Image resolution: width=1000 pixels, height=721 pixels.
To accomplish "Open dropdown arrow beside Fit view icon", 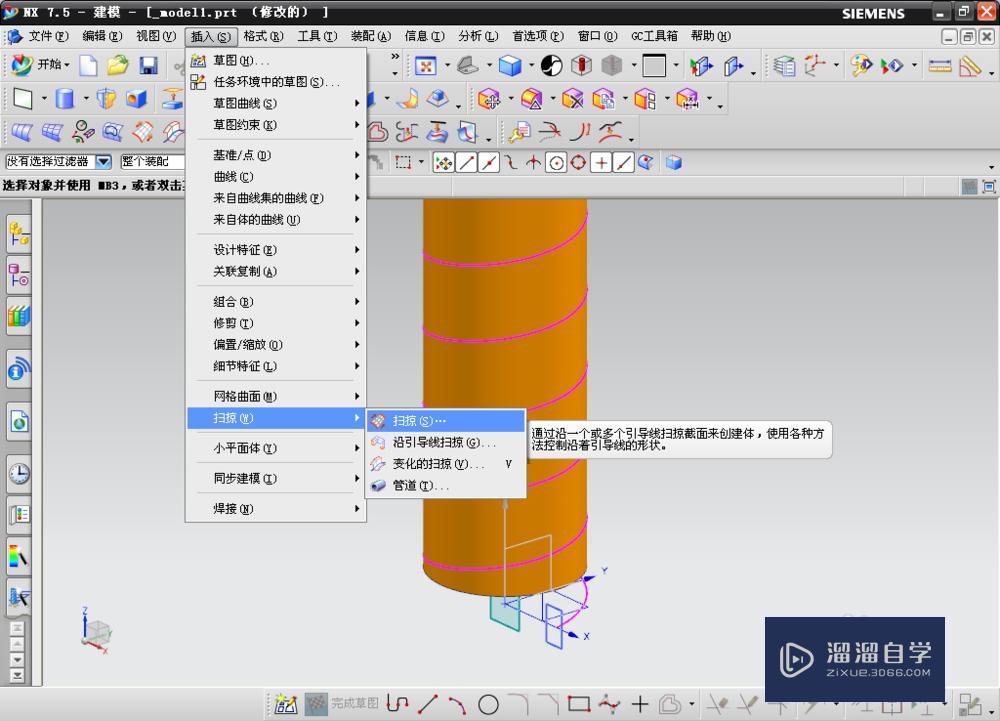I will click(446, 66).
